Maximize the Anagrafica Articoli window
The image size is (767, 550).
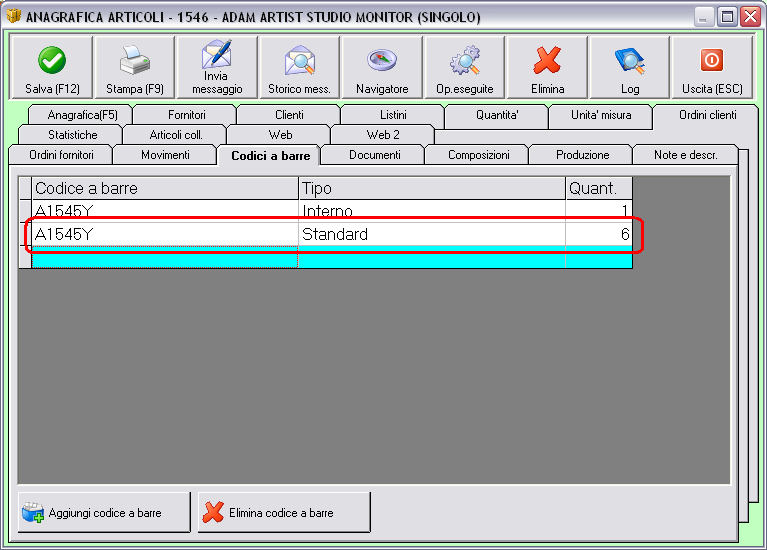pos(727,17)
